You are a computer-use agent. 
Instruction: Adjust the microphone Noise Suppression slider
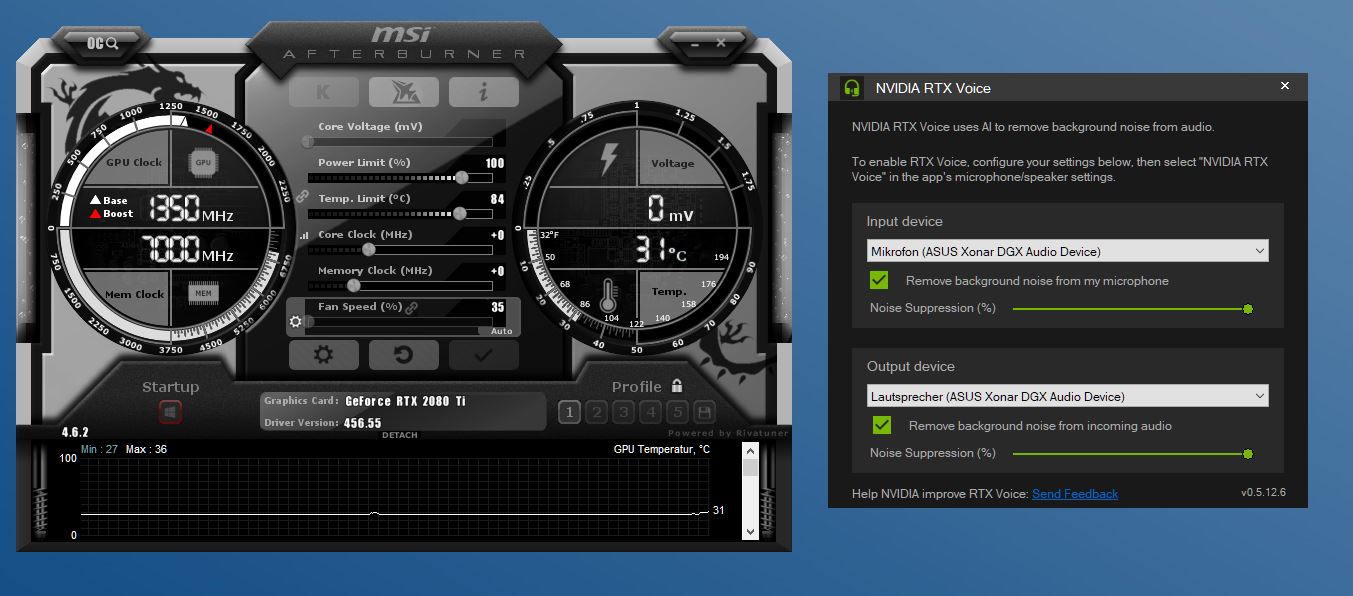pos(1247,309)
